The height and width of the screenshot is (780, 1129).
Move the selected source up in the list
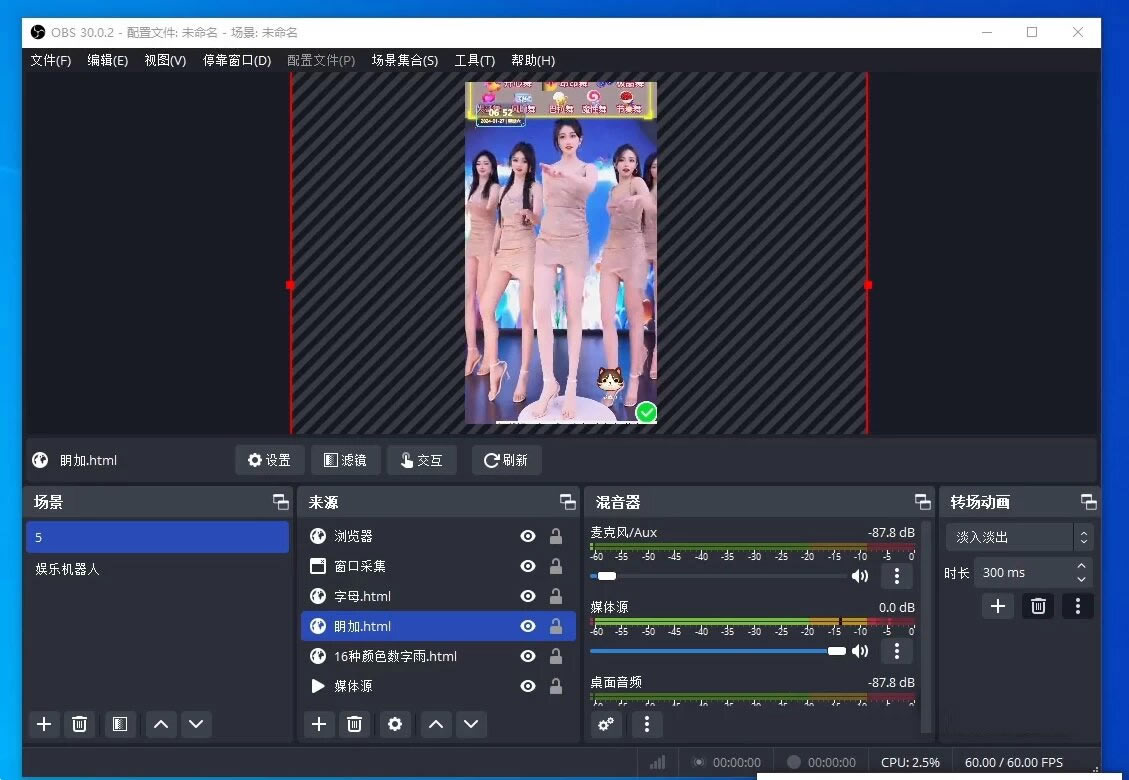(436, 724)
